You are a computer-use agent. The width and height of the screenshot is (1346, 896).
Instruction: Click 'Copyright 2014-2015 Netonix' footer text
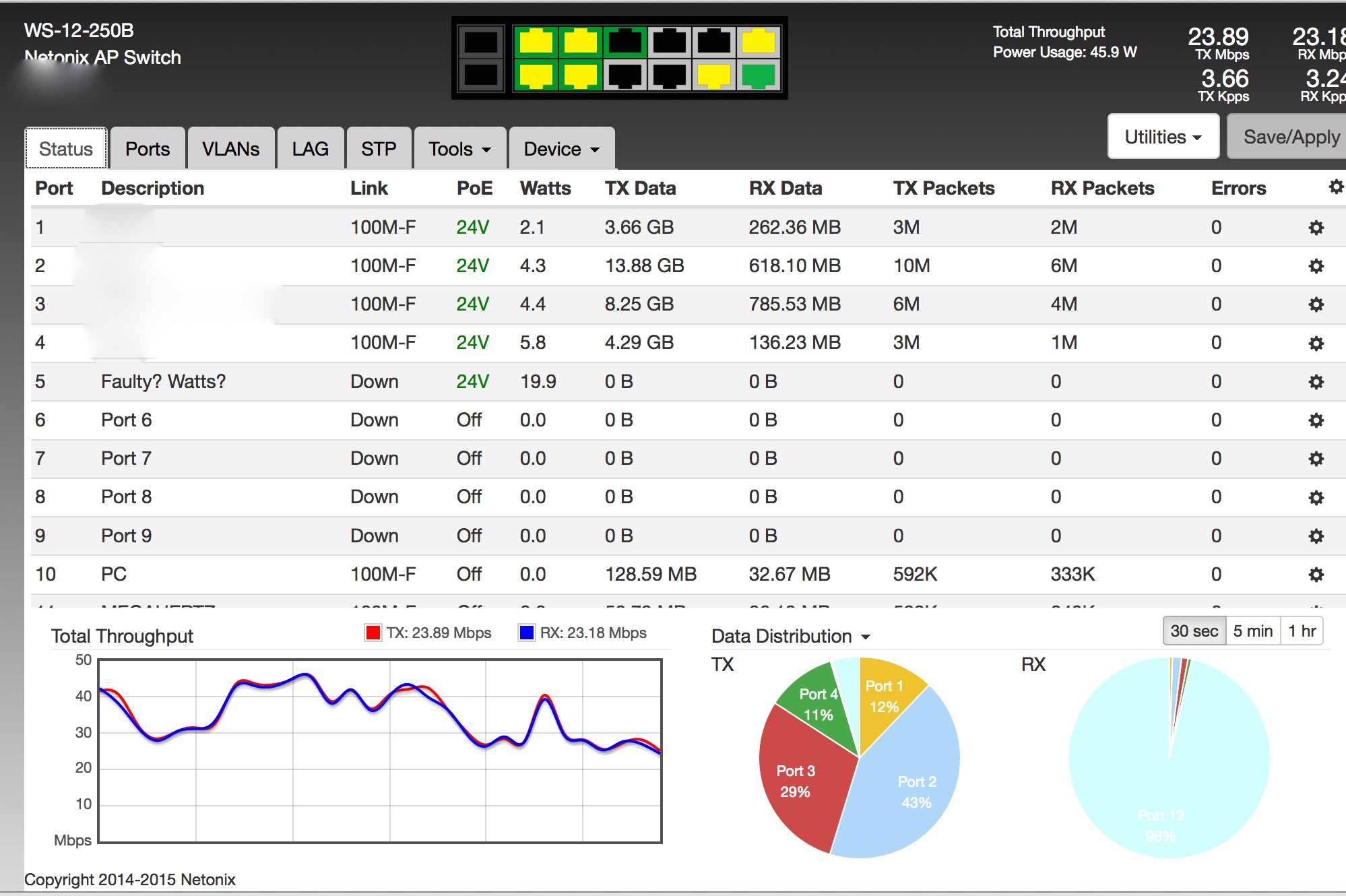click(130, 879)
